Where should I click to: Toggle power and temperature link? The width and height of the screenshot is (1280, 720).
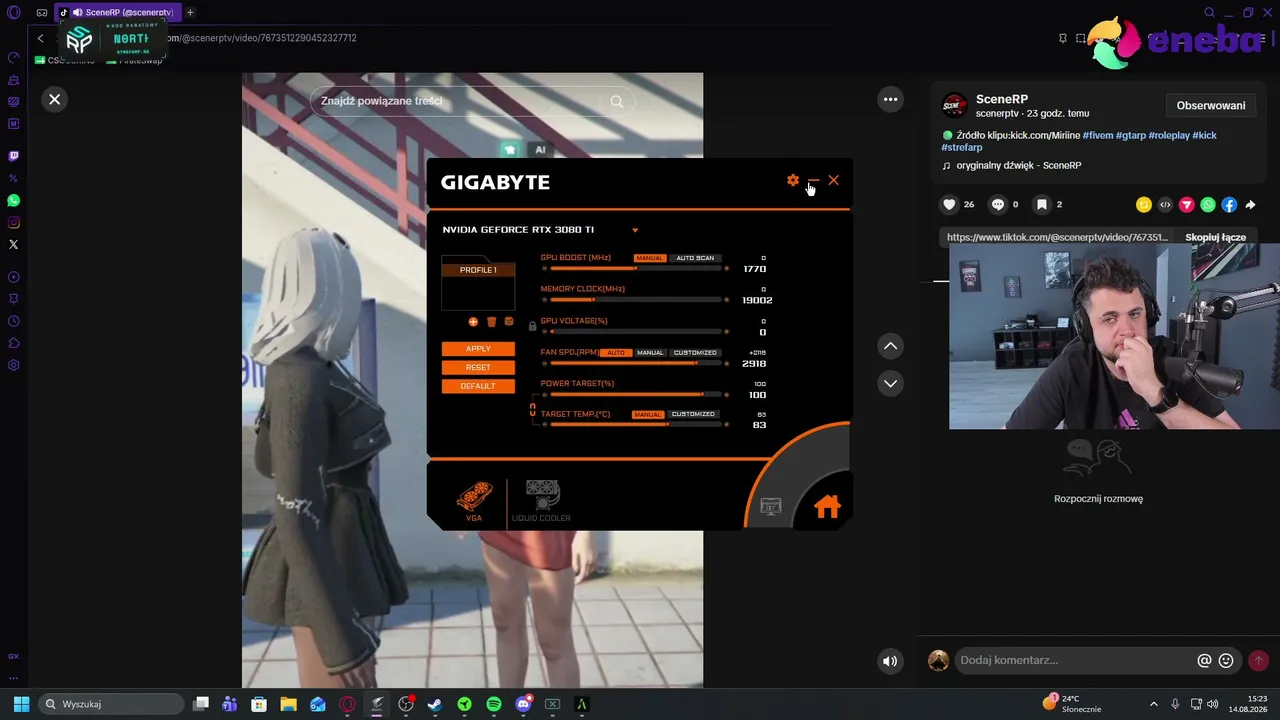point(533,409)
